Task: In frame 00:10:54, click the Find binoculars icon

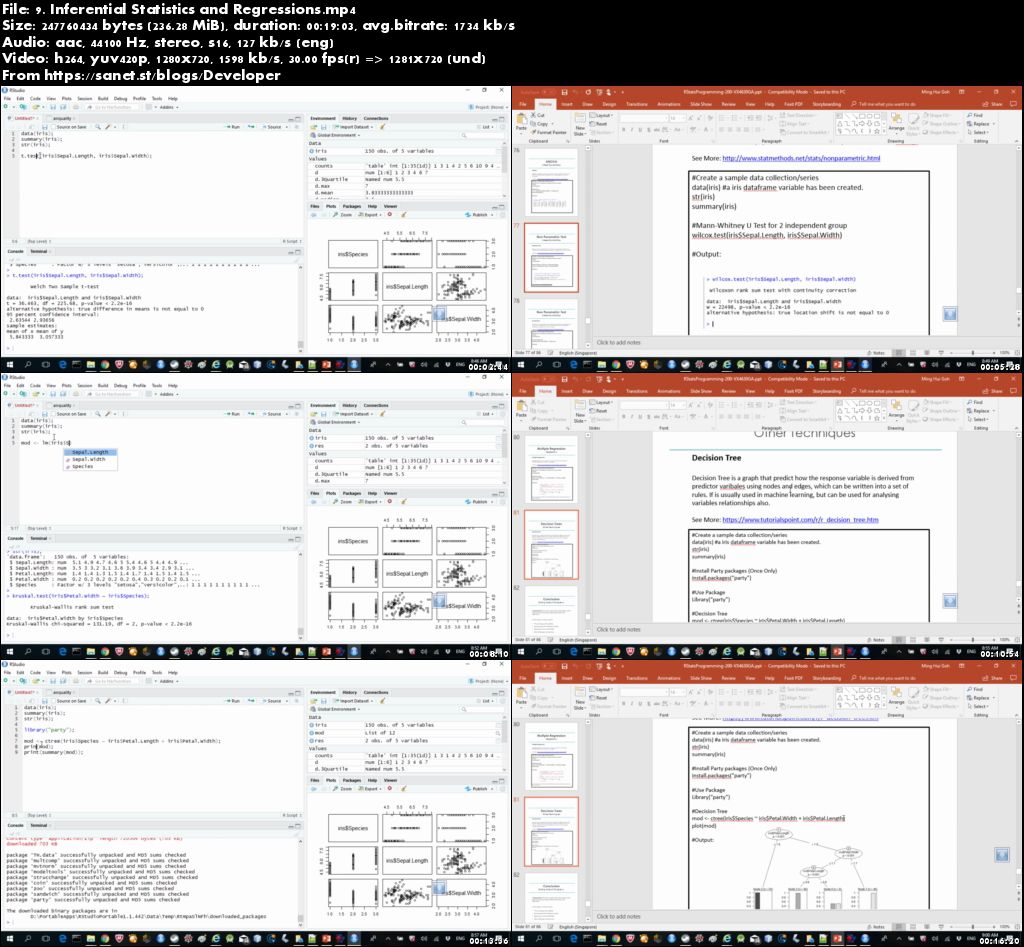Action: pos(970,402)
